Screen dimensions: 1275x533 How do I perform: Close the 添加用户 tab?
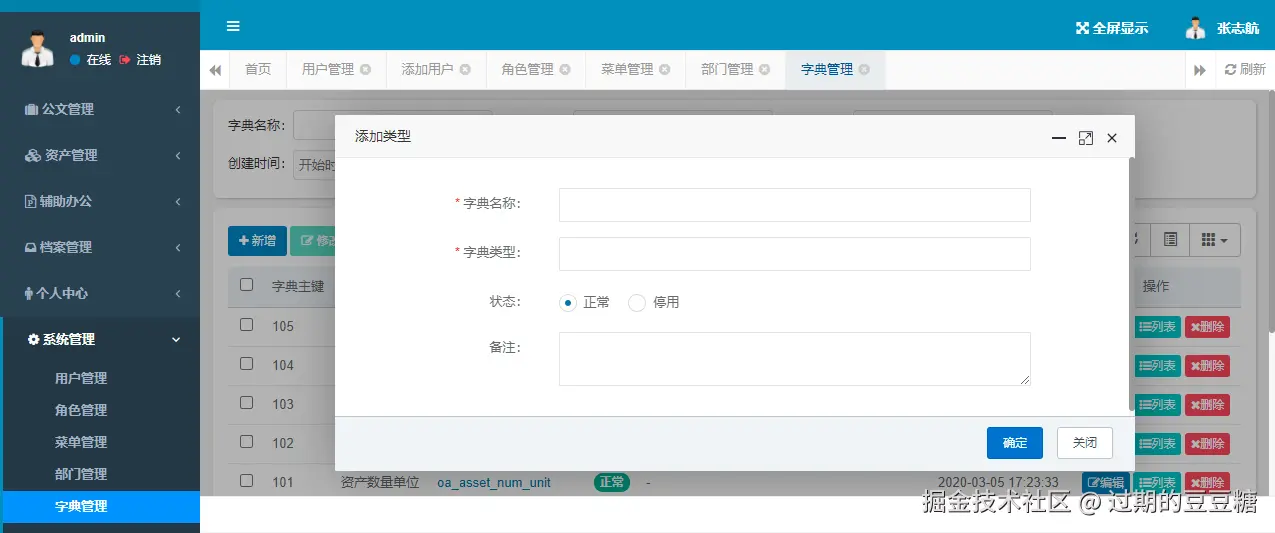click(465, 70)
